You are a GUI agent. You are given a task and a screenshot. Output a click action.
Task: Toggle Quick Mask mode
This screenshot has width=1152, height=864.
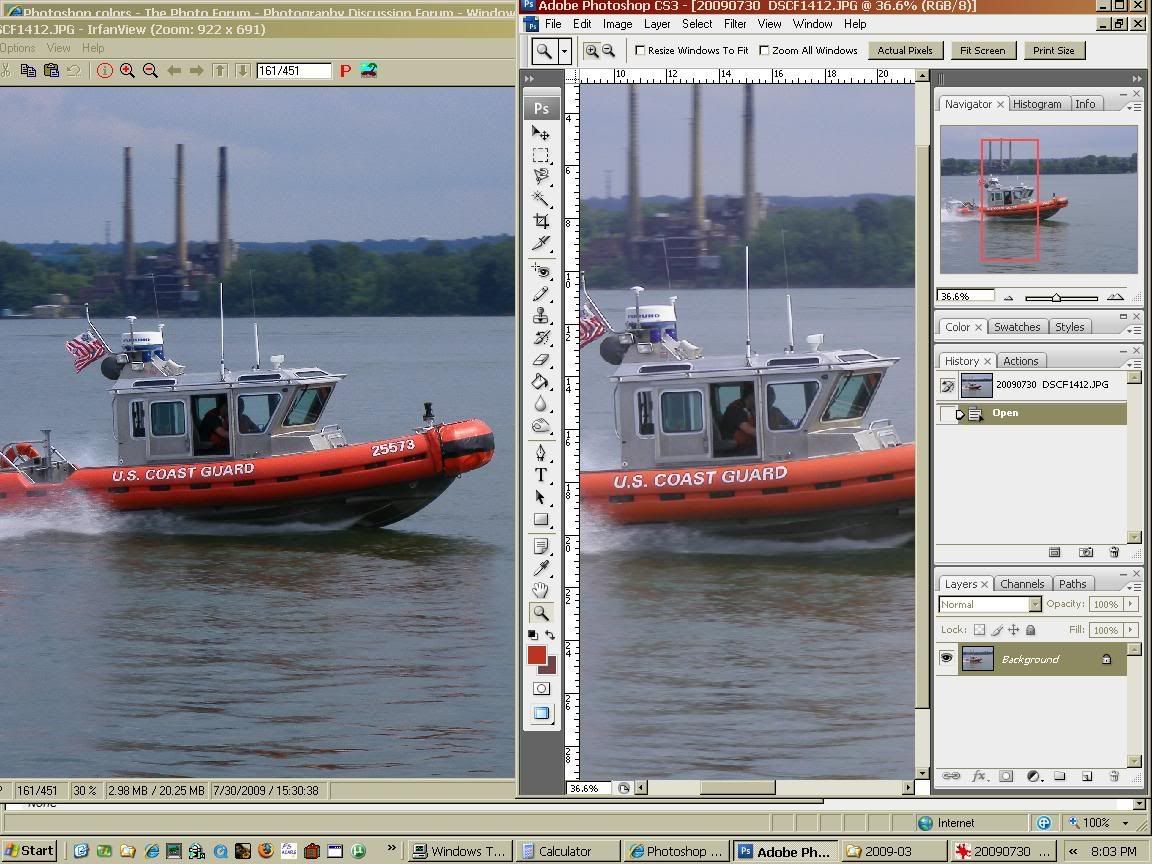(x=541, y=688)
